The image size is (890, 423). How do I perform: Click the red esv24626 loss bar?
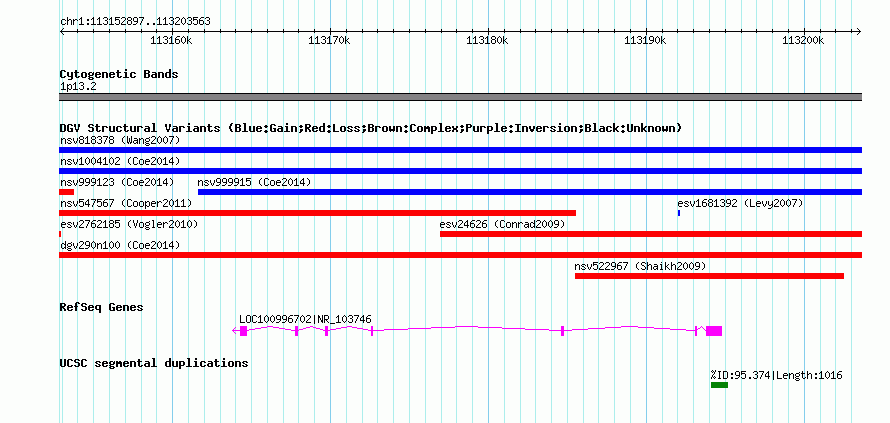coord(651,234)
